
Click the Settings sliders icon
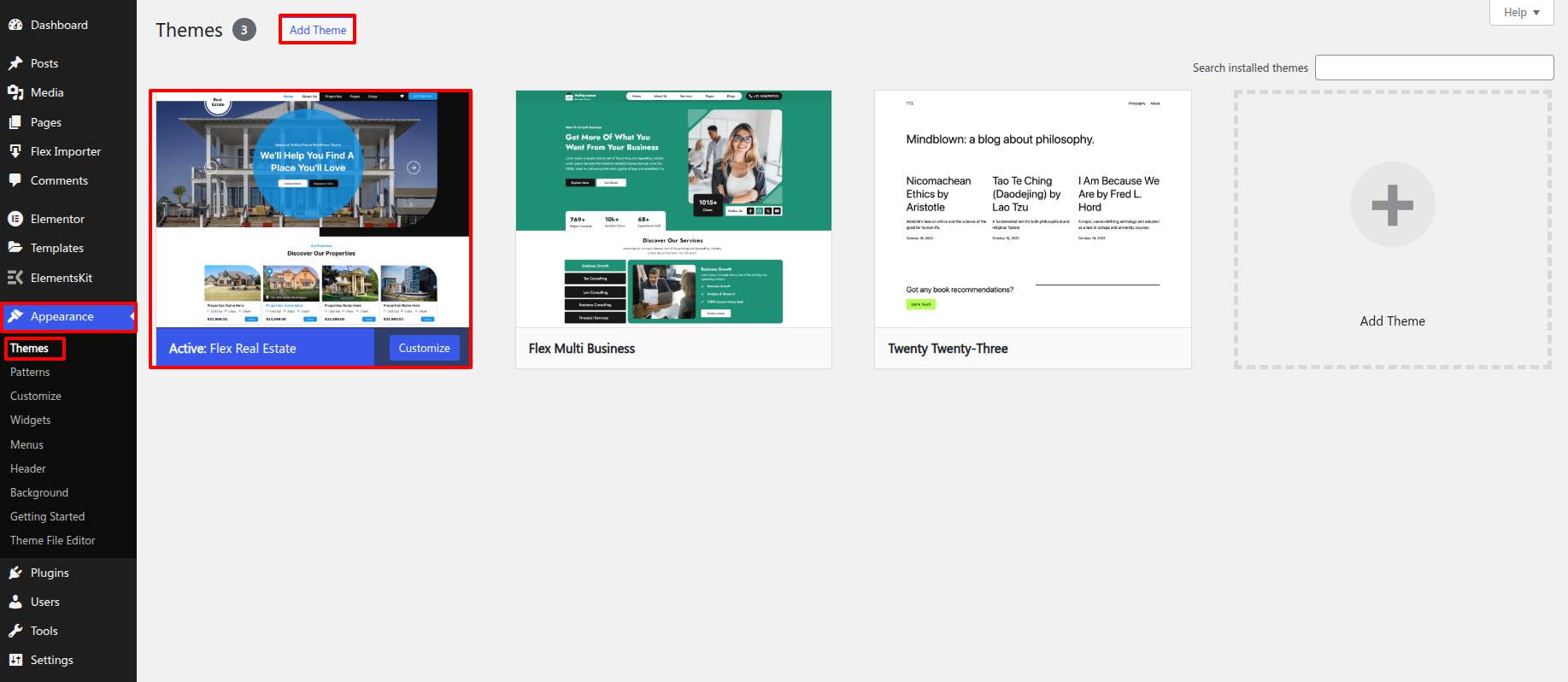[15, 660]
